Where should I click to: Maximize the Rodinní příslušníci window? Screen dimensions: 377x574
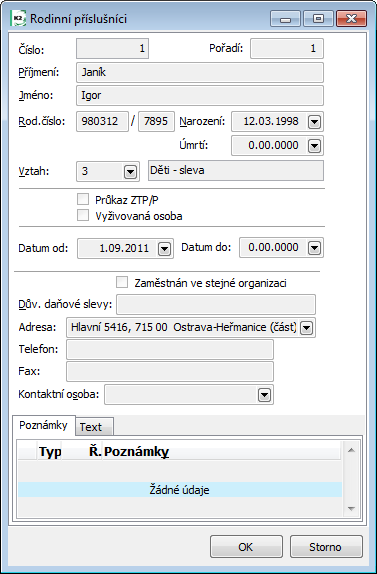(318, 19)
